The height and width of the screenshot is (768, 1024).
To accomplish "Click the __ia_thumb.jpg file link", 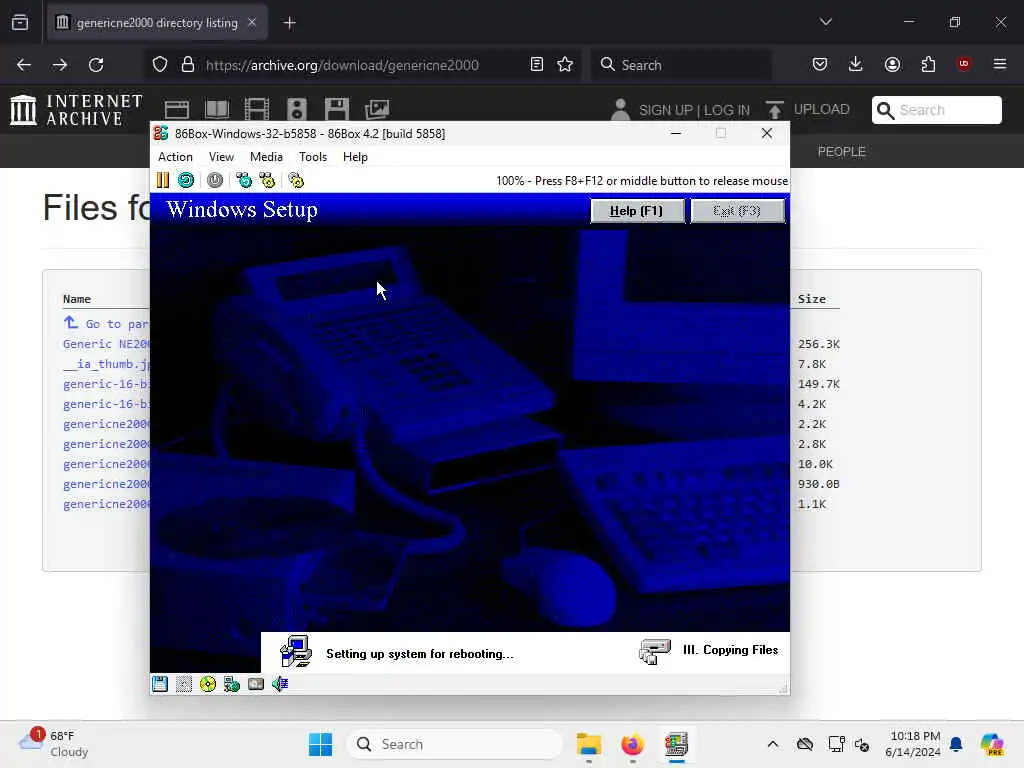I will click(x=106, y=364).
